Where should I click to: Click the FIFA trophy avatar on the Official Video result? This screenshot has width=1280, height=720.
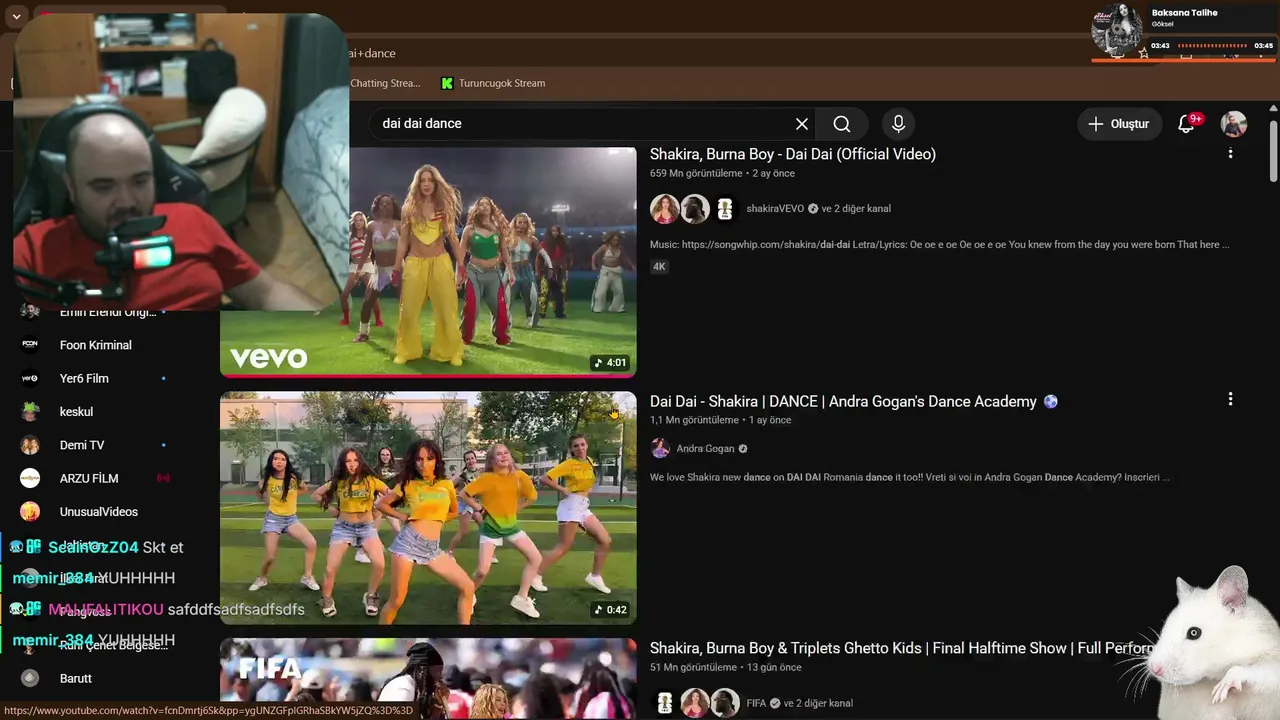pos(725,209)
